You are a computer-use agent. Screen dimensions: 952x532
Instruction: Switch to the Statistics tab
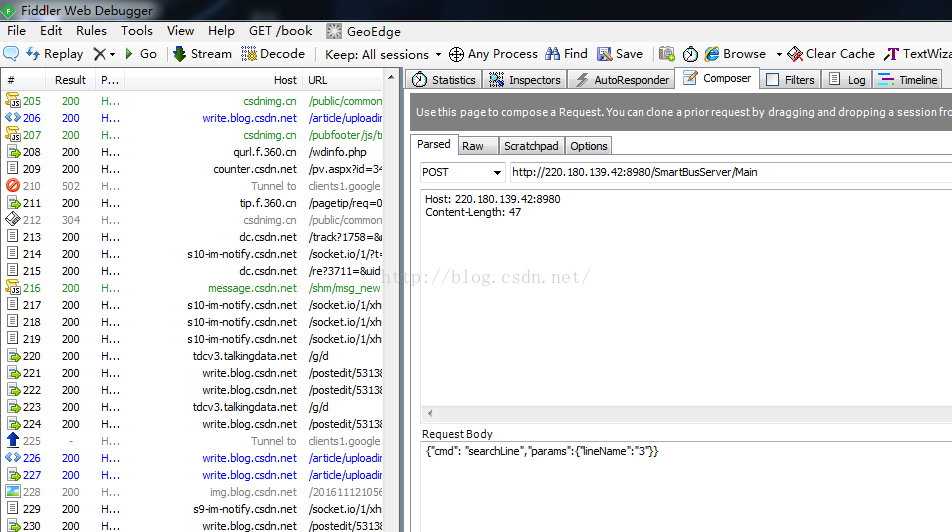click(444, 80)
